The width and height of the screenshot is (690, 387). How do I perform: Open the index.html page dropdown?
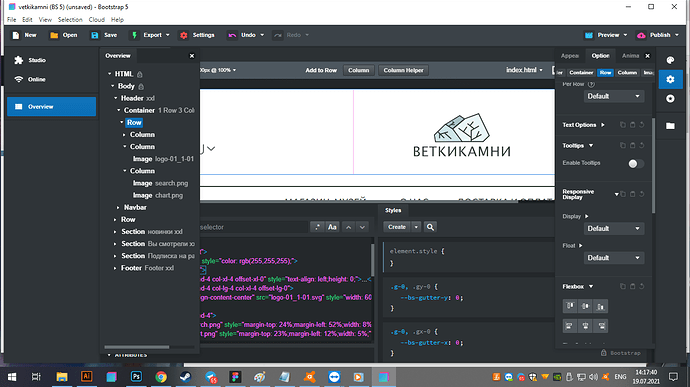[x=525, y=70]
